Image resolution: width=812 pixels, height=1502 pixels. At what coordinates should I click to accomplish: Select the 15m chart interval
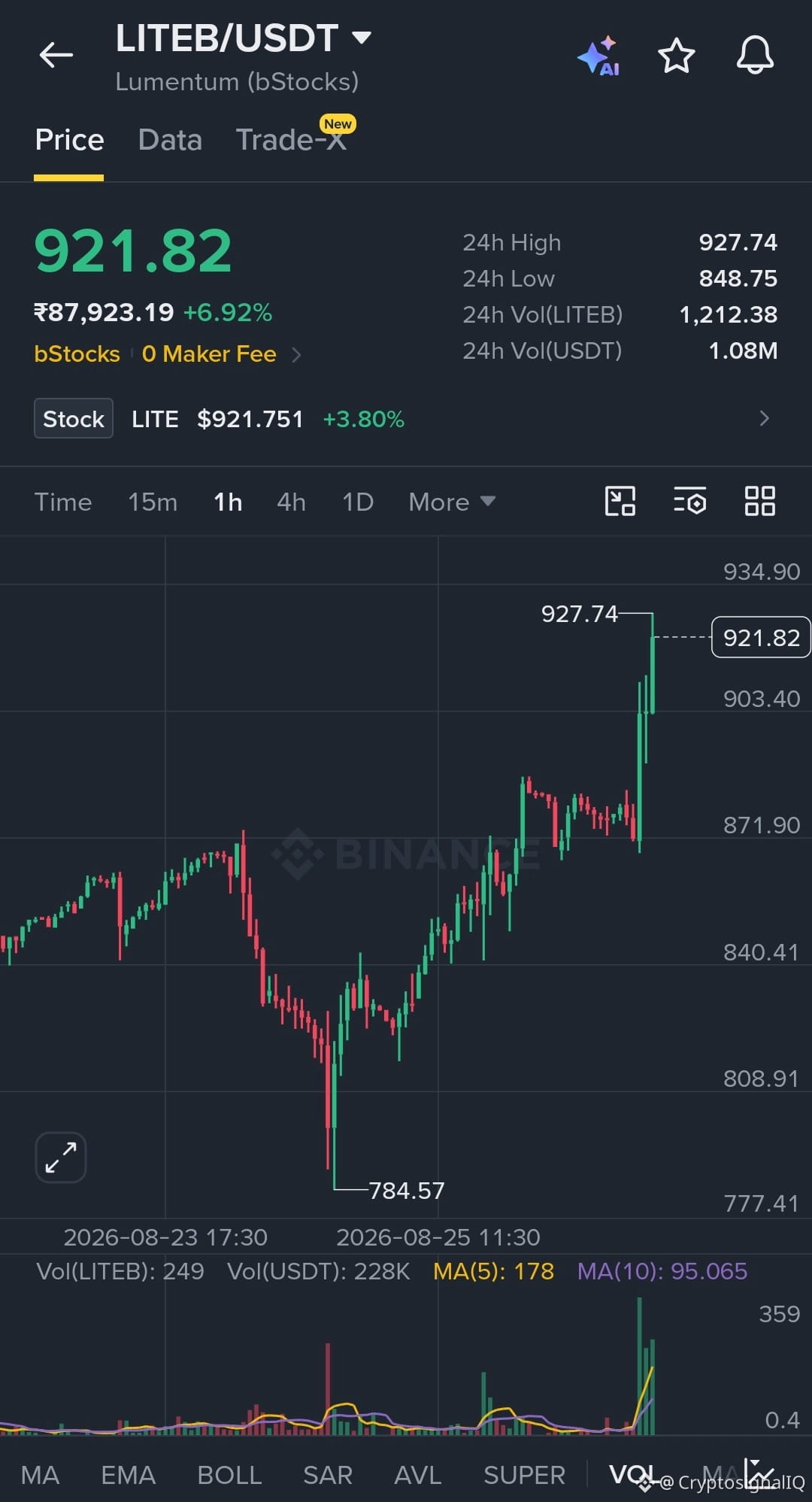click(x=153, y=502)
